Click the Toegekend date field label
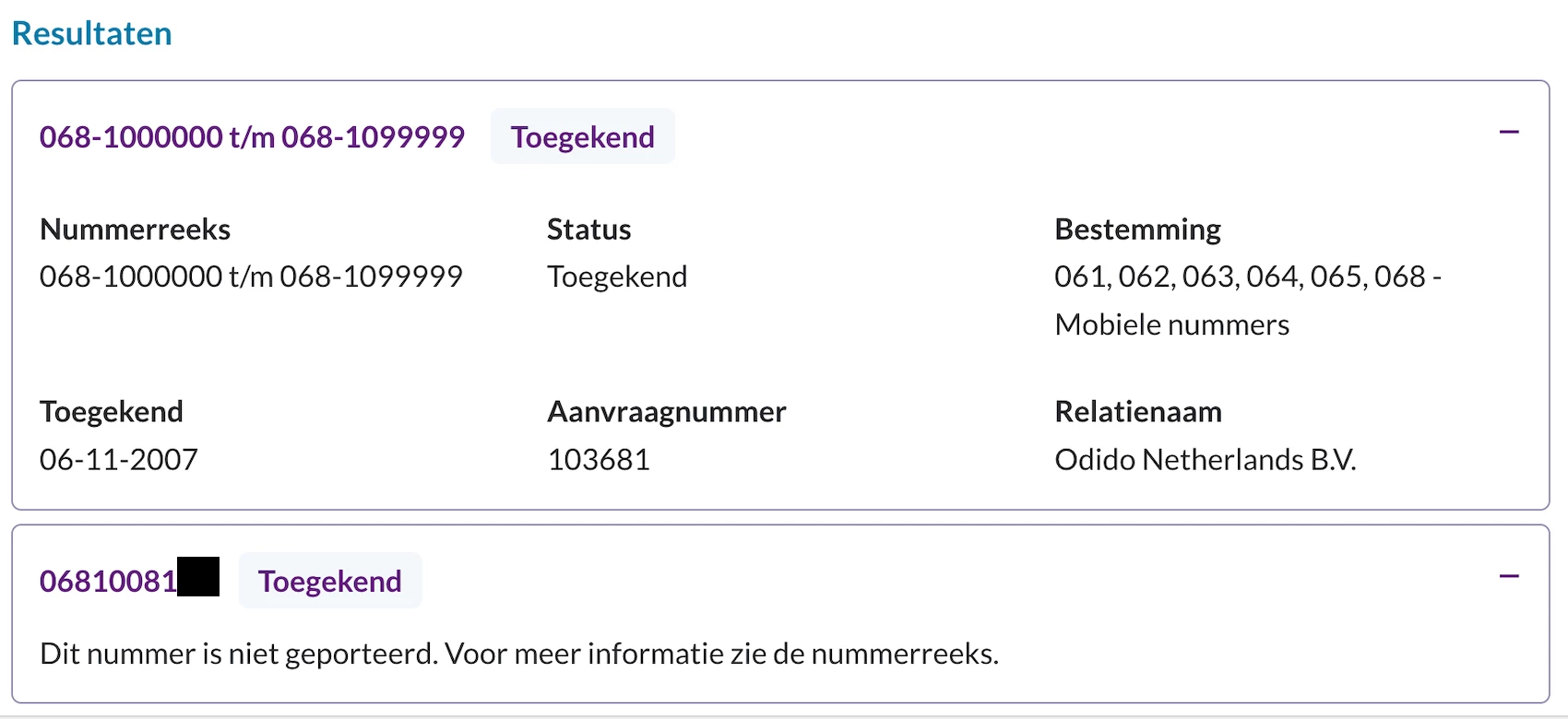This screenshot has width=1568, height=719. pyautogui.click(x=112, y=411)
